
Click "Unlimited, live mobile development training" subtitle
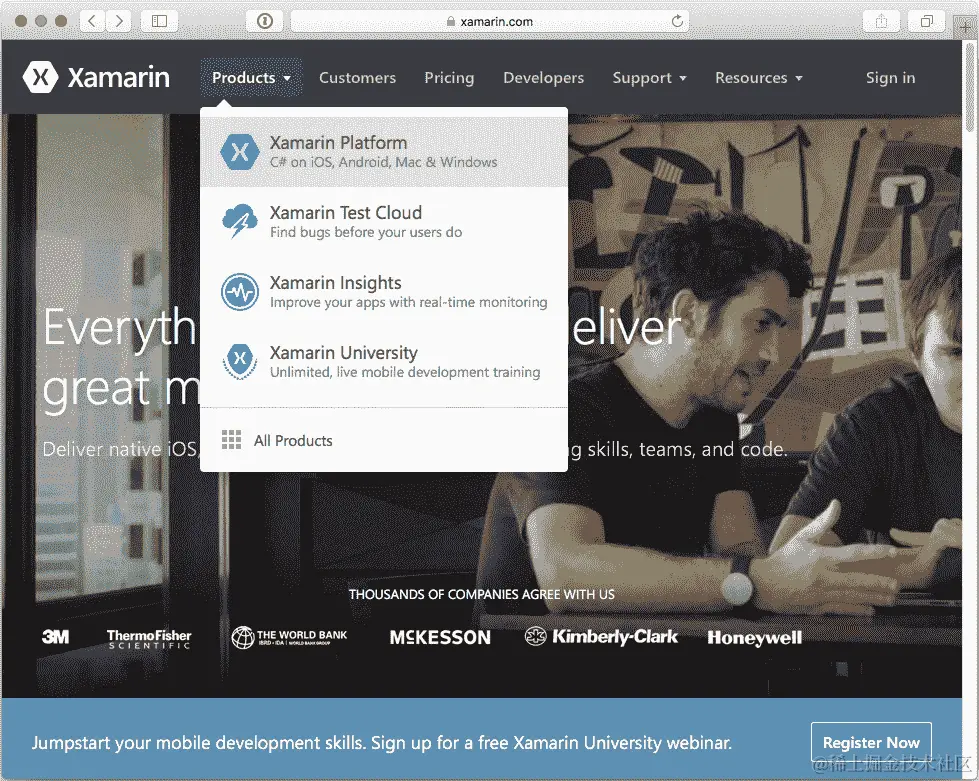(x=405, y=372)
